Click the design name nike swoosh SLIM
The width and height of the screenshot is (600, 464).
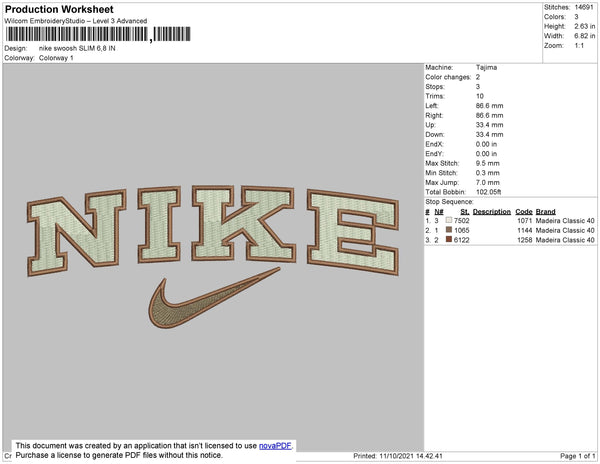coord(77,48)
